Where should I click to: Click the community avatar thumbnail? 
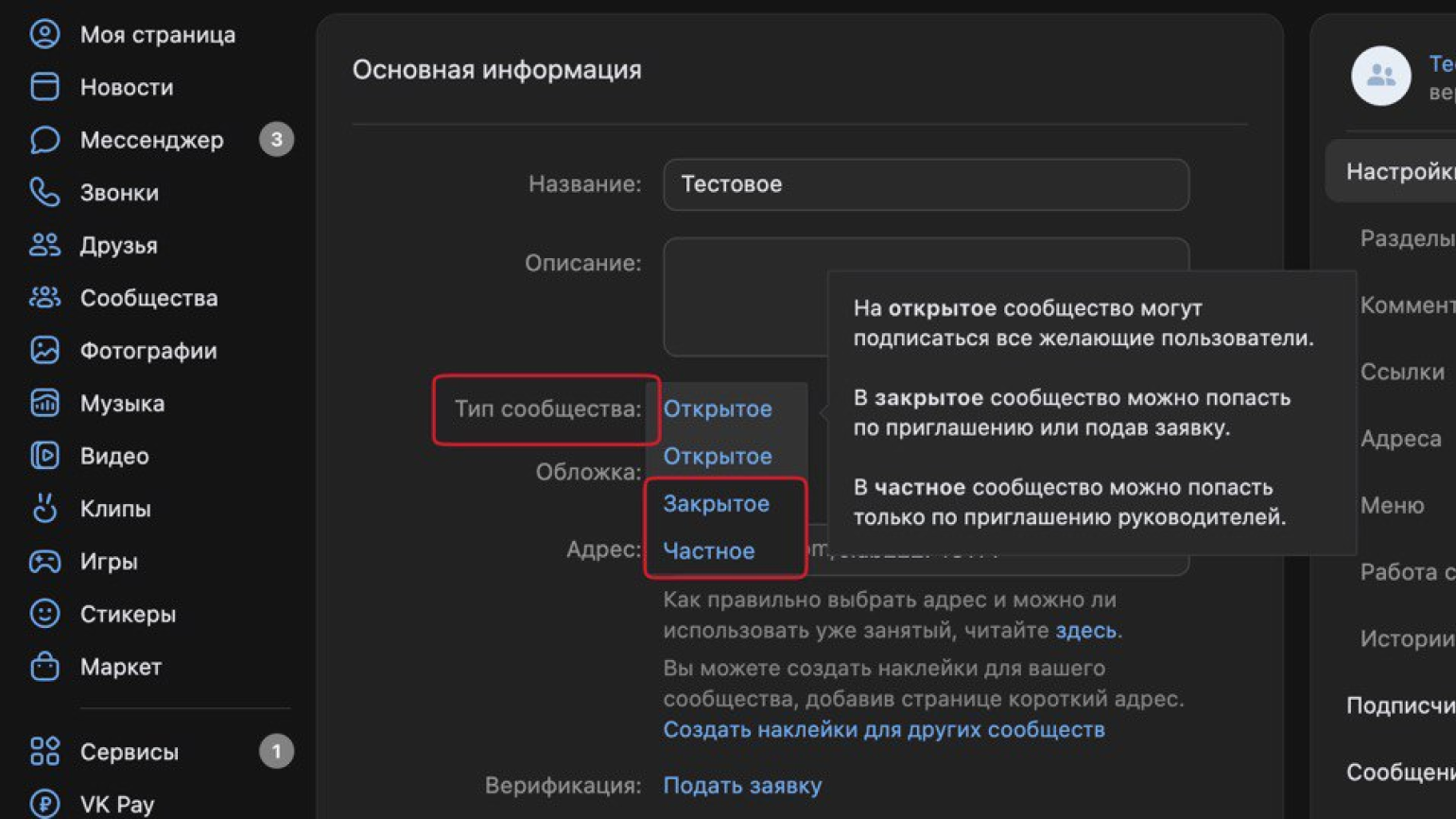click(1381, 76)
